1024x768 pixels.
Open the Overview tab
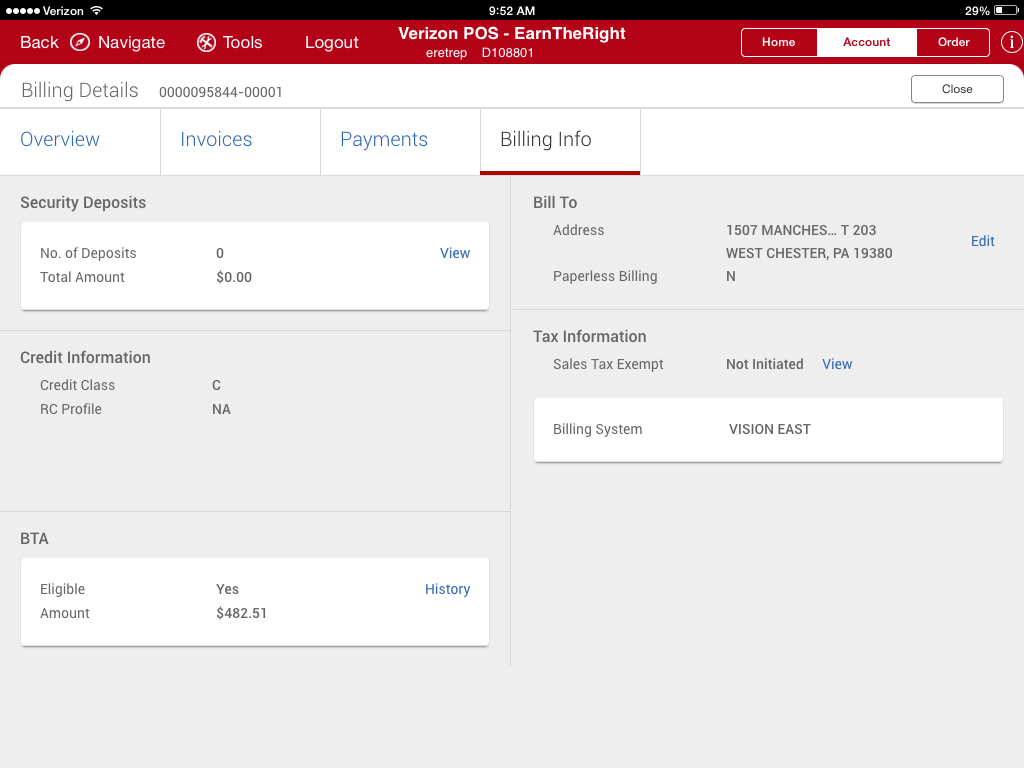[80, 141]
